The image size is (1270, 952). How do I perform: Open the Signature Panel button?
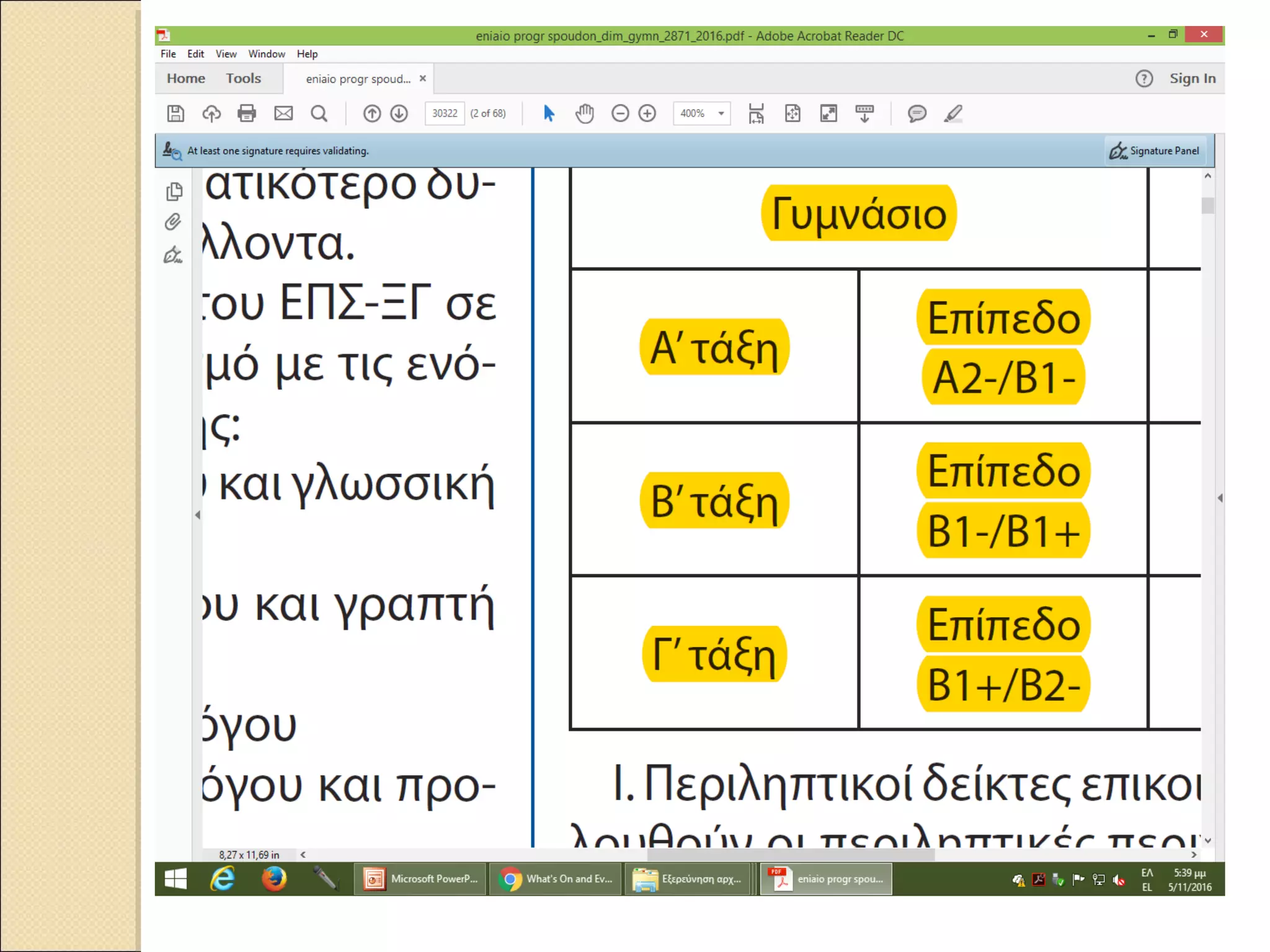tap(1155, 151)
